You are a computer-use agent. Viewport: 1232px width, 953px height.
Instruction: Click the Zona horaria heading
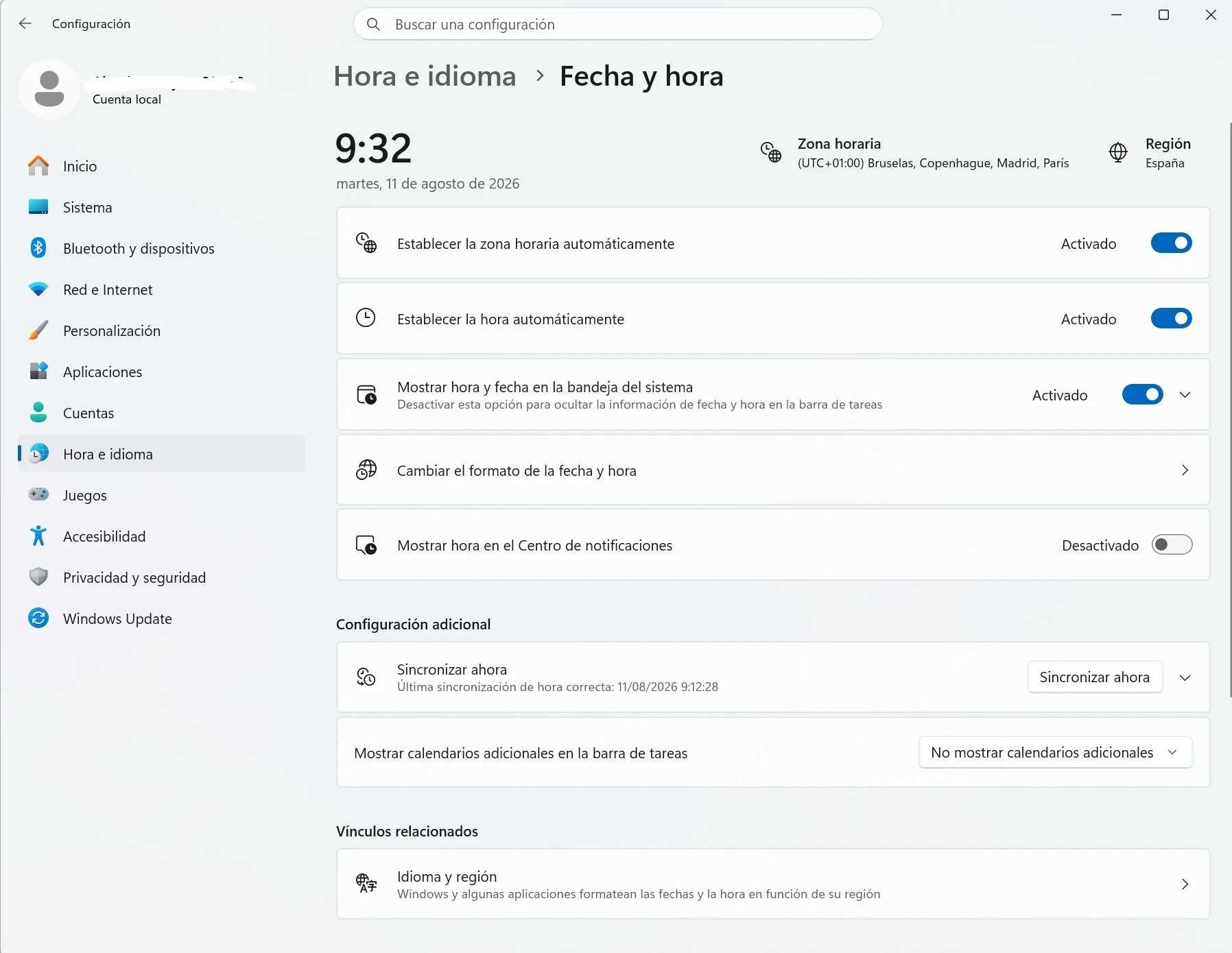839,144
